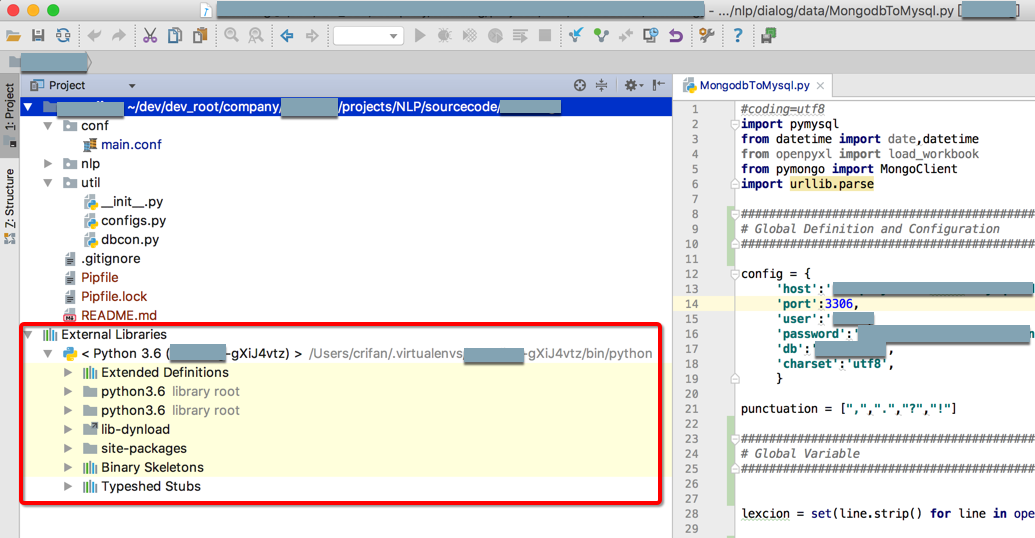1035x538 pixels.
Task: Expand the Binary Skeletons node
Action: point(67,468)
